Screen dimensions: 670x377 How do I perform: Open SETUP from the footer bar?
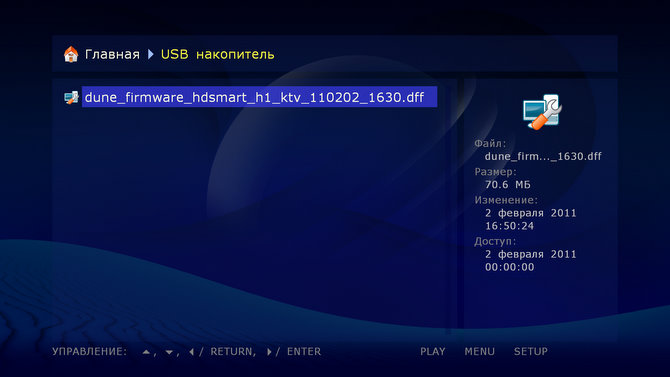tap(531, 351)
